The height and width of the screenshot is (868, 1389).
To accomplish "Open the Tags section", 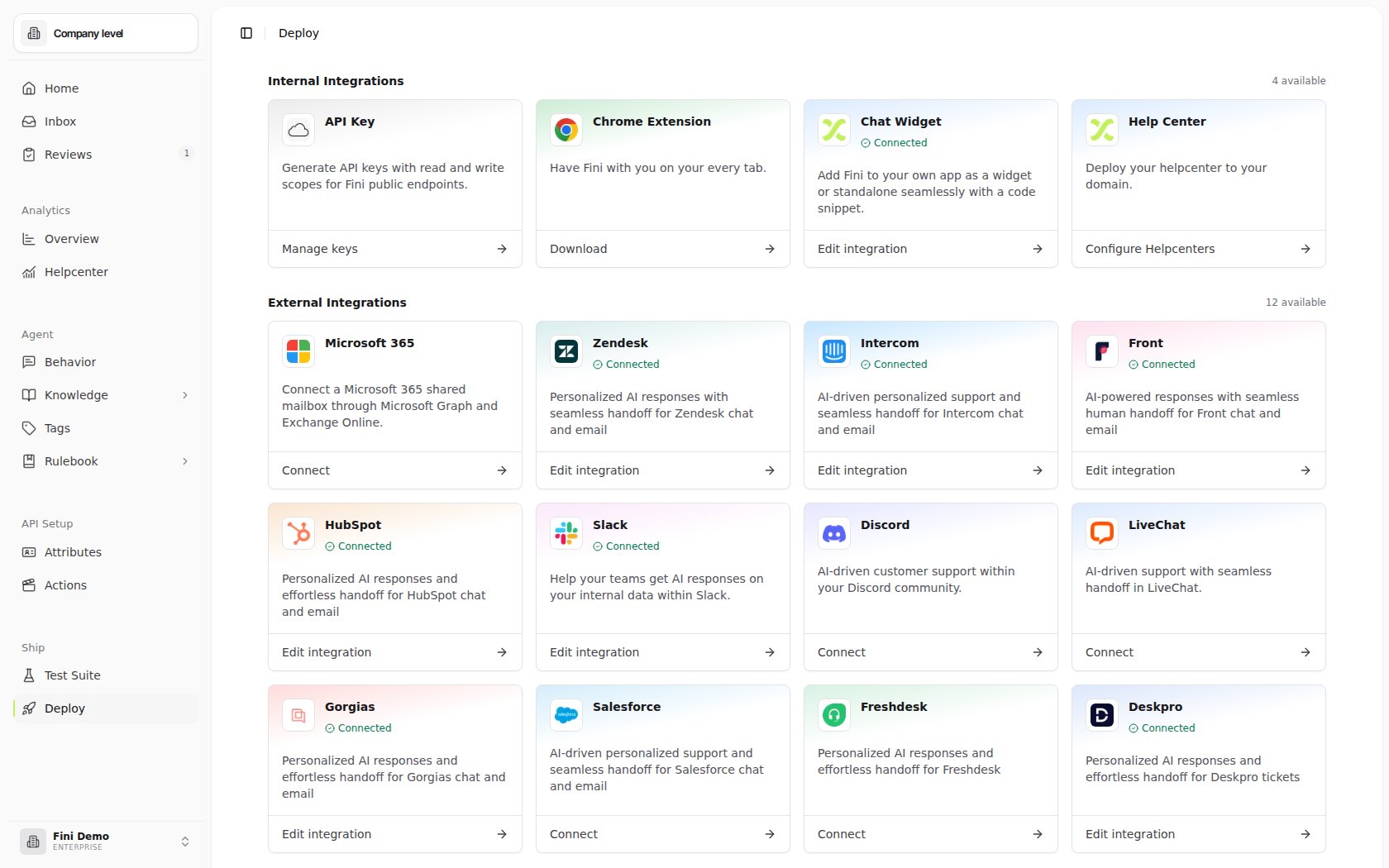I will (x=106, y=428).
